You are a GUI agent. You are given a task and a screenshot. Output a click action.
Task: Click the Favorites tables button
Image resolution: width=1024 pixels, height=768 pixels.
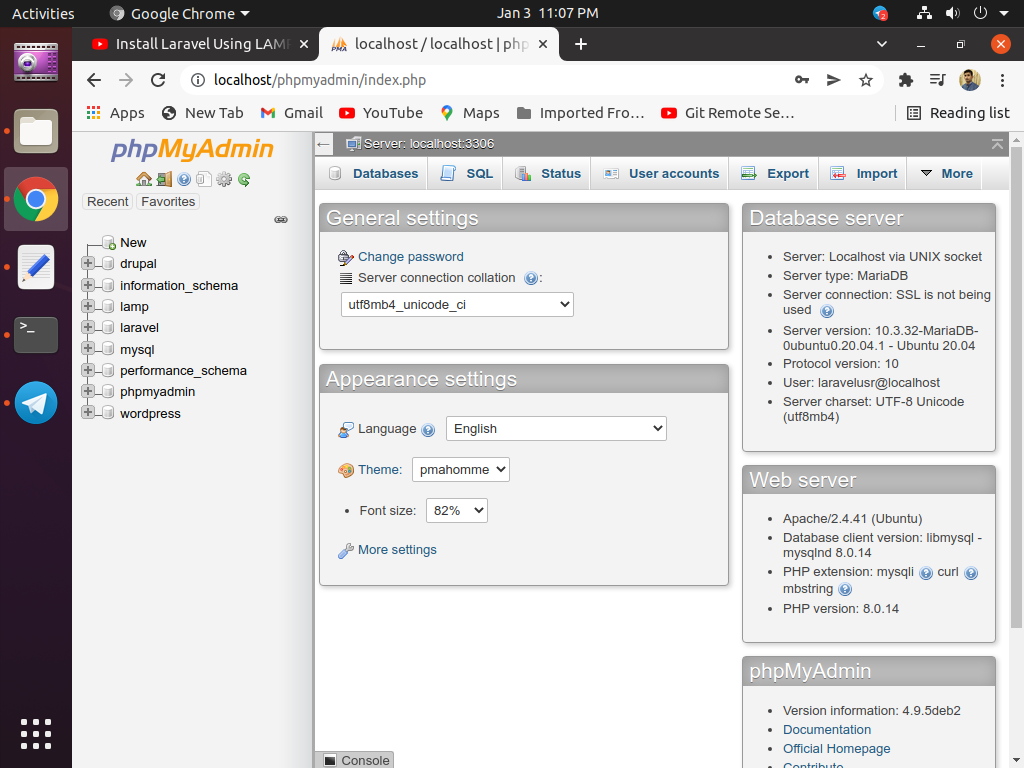pyautogui.click(x=168, y=202)
